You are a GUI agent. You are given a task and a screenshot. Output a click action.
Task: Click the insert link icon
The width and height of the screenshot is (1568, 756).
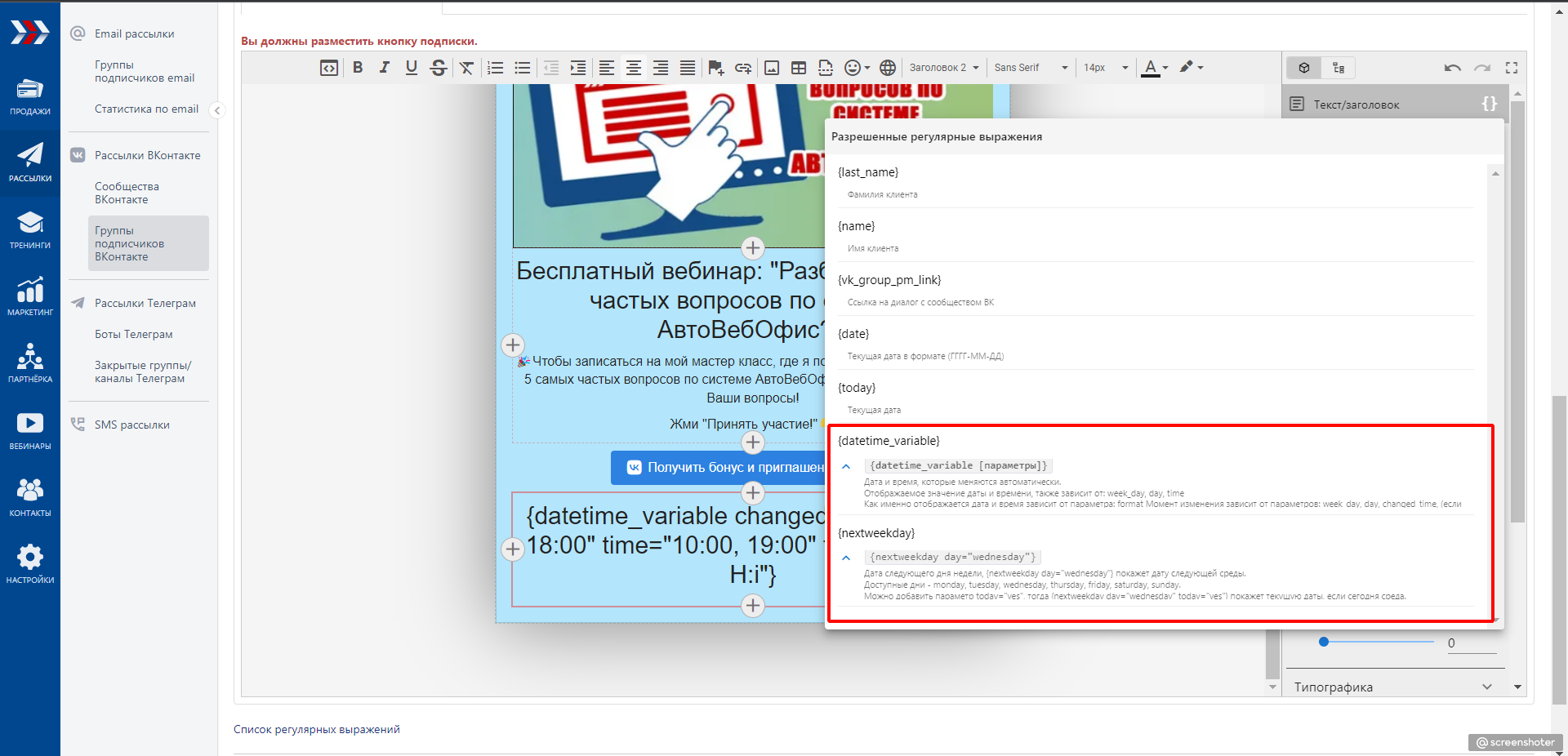click(742, 68)
